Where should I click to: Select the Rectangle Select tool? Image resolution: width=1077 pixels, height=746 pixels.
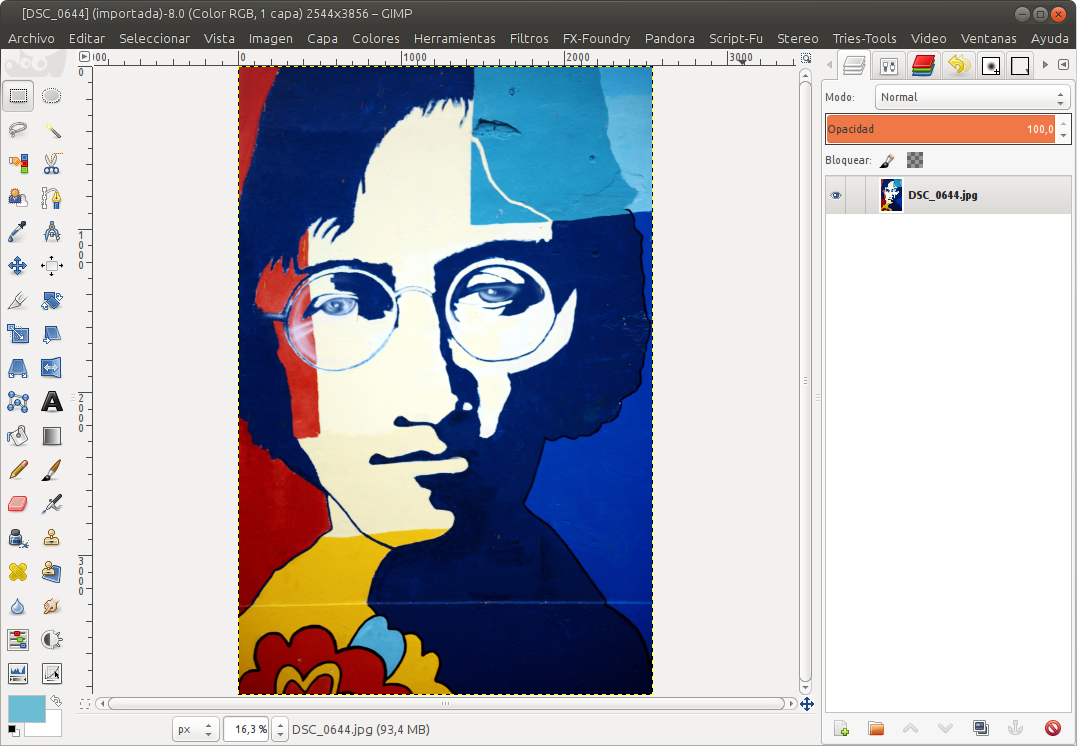pyautogui.click(x=18, y=95)
